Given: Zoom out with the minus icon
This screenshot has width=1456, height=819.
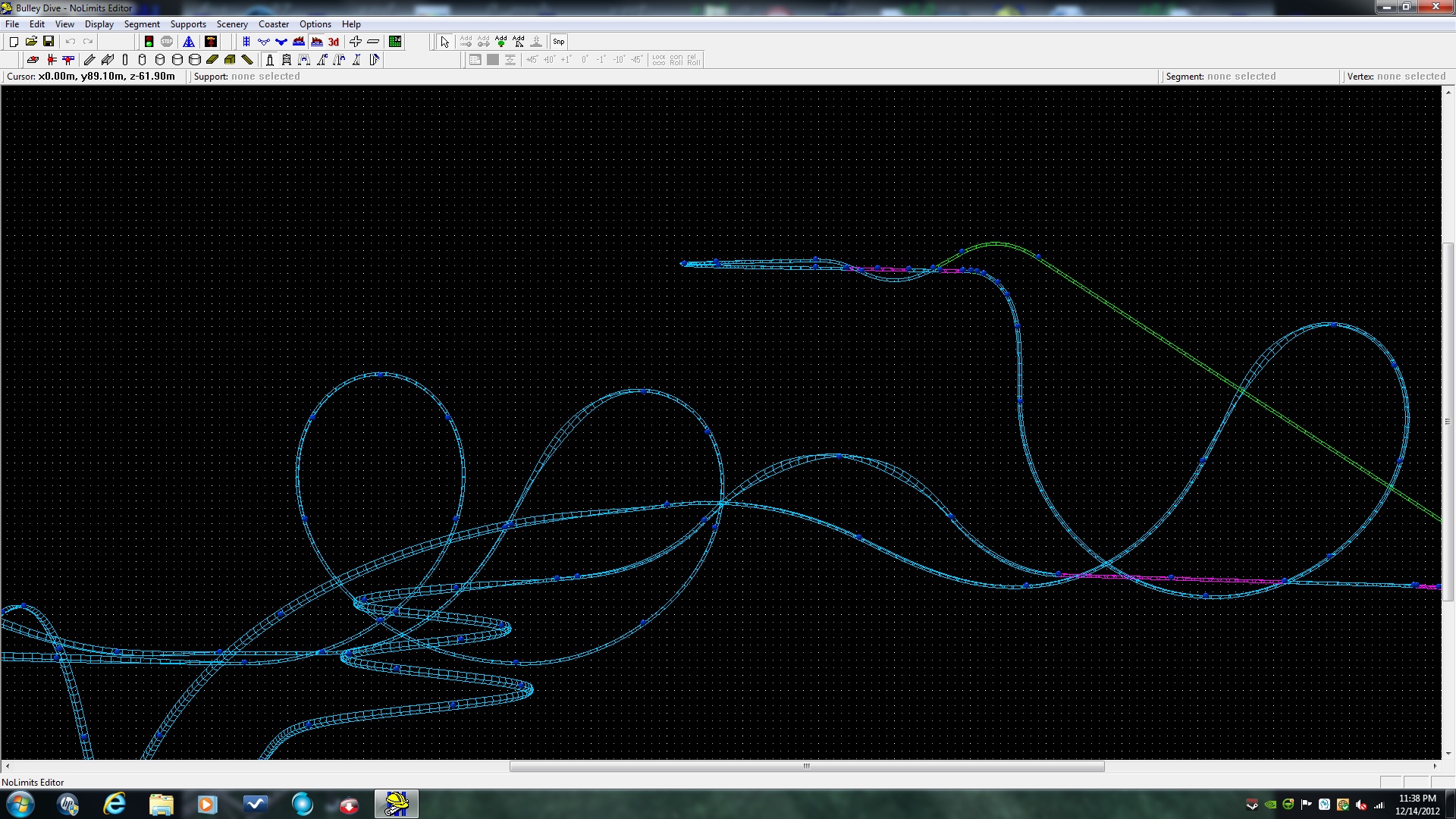Looking at the screenshot, I should pos(373,42).
